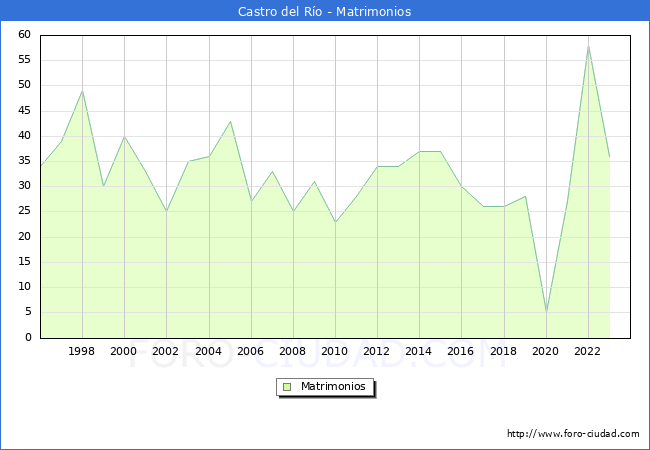Select the 2010 x-axis label
The height and width of the screenshot is (450, 650).
(335, 351)
